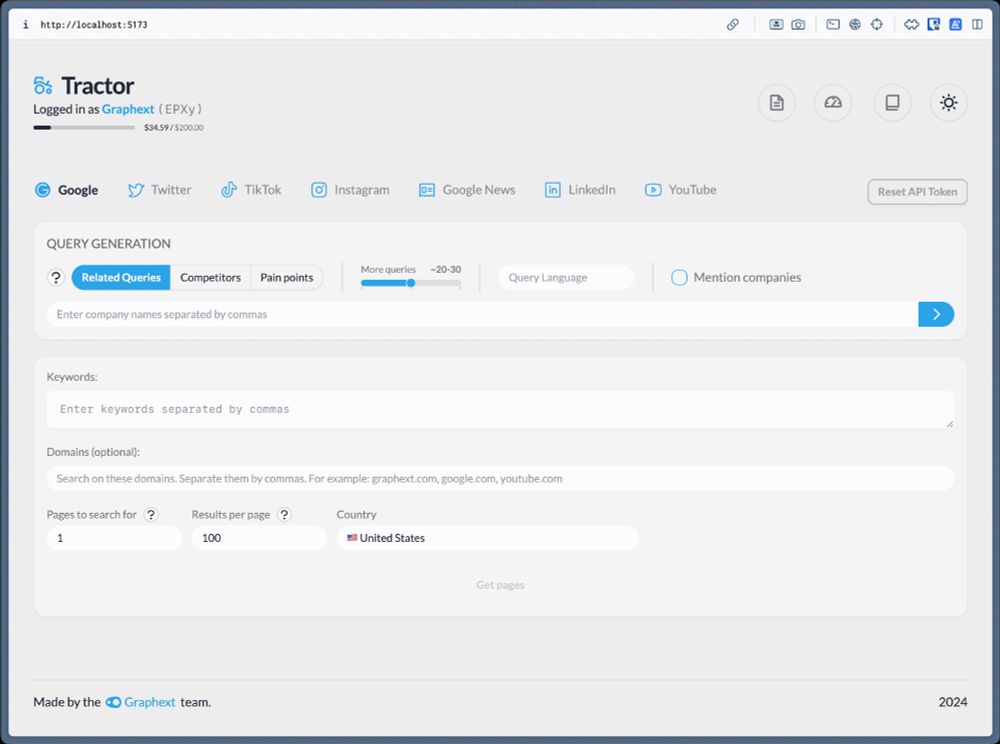Click the query generation help question mark

click(56, 277)
